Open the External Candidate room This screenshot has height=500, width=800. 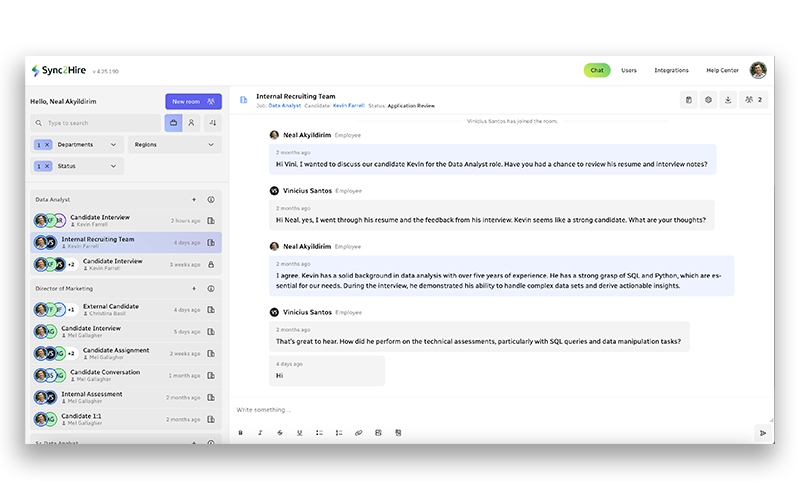point(126,310)
